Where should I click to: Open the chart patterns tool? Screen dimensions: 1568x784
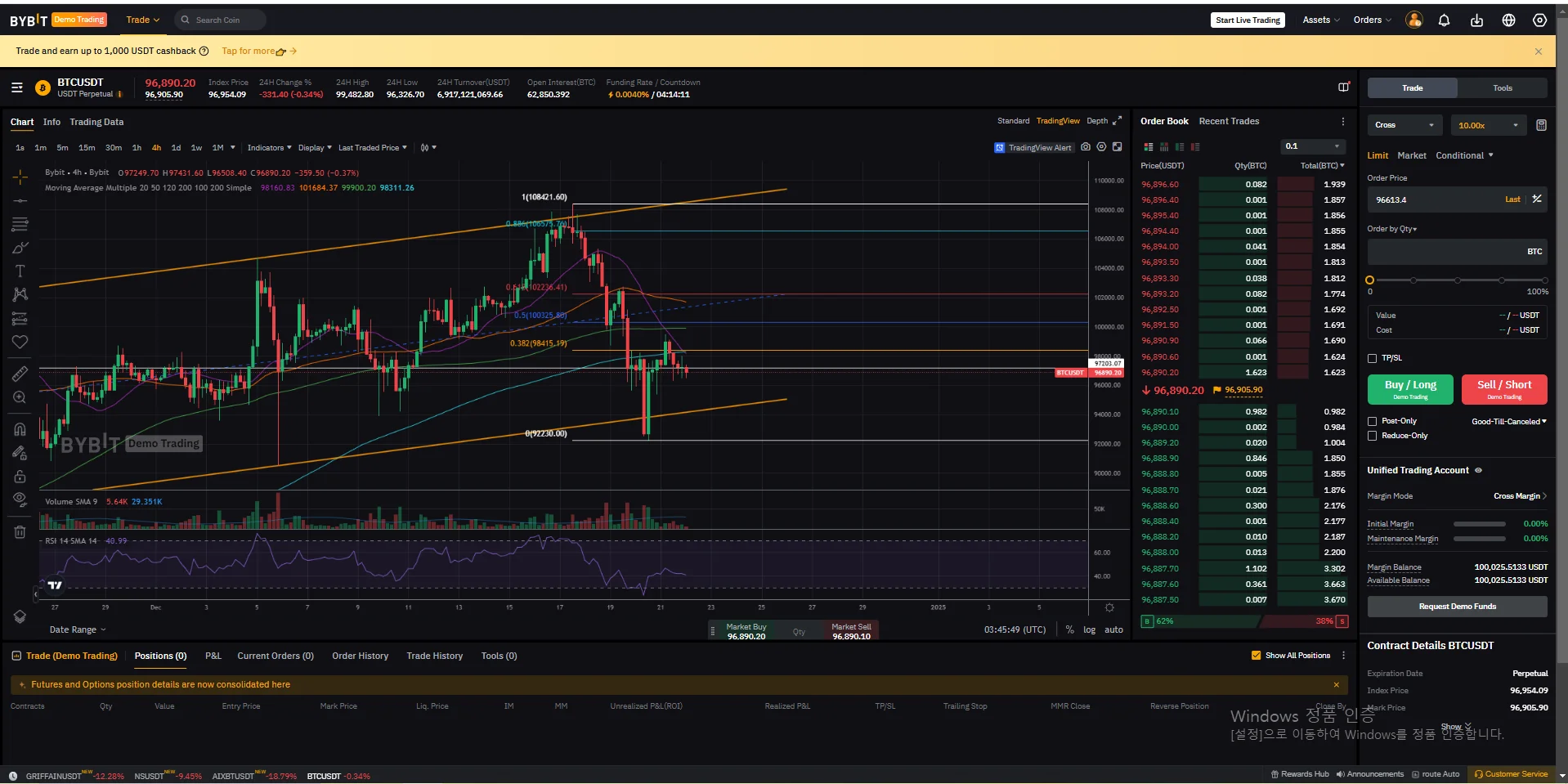click(x=20, y=294)
